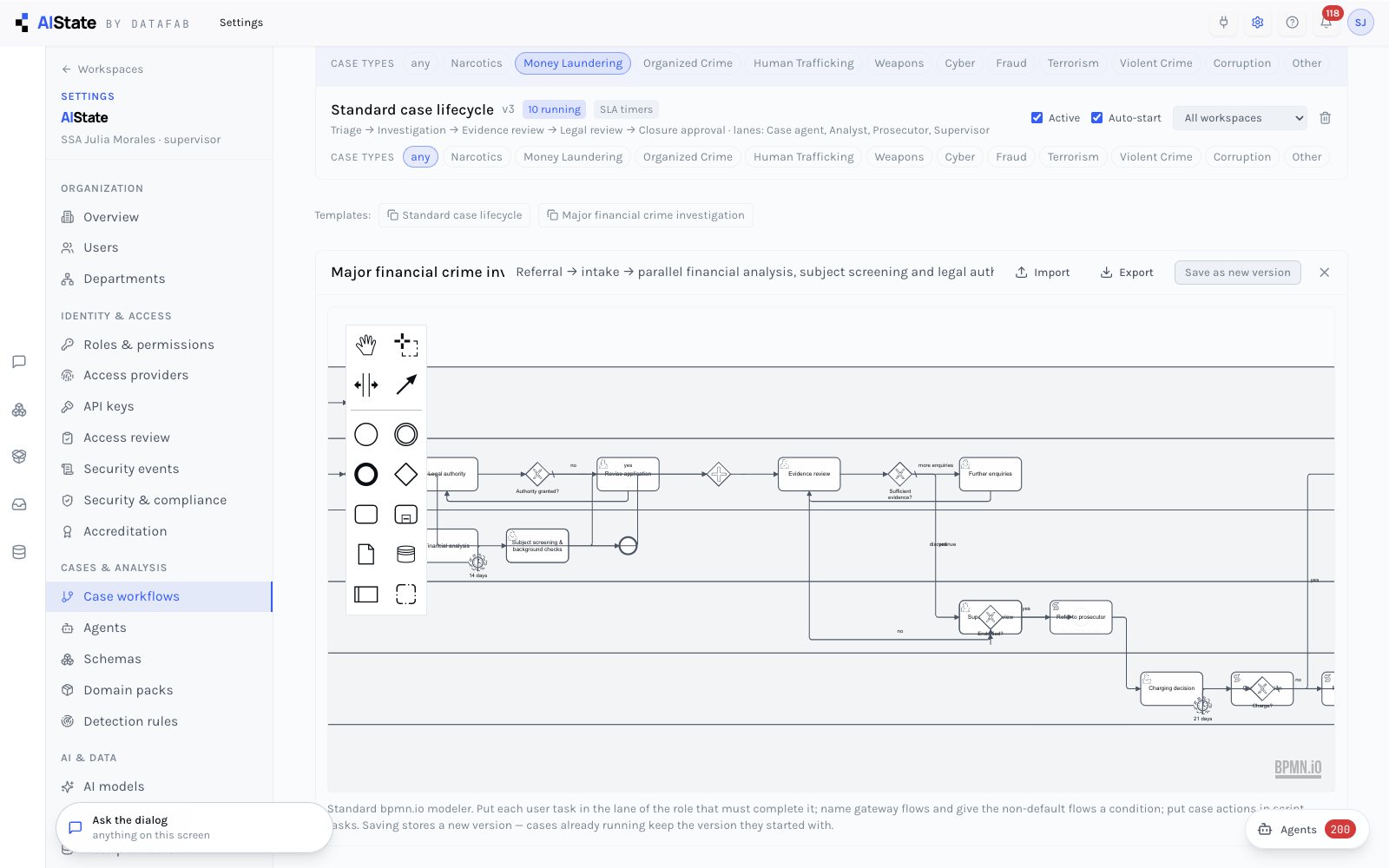The height and width of the screenshot is (868, 1389).
Task: Open the Ask the dialog input
Action: [x=194, y=827]
